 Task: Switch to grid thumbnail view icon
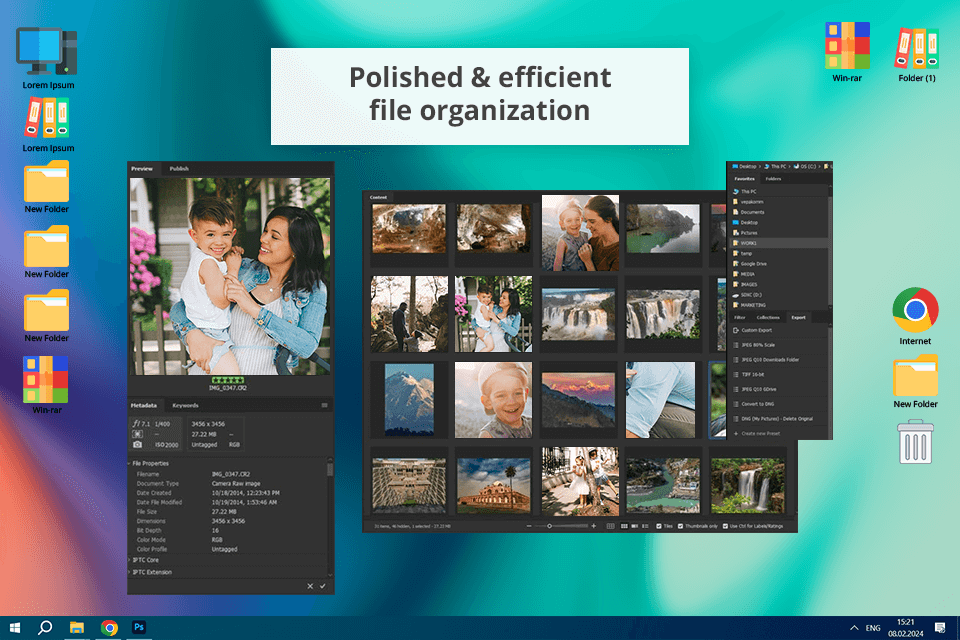coord(625,525)
